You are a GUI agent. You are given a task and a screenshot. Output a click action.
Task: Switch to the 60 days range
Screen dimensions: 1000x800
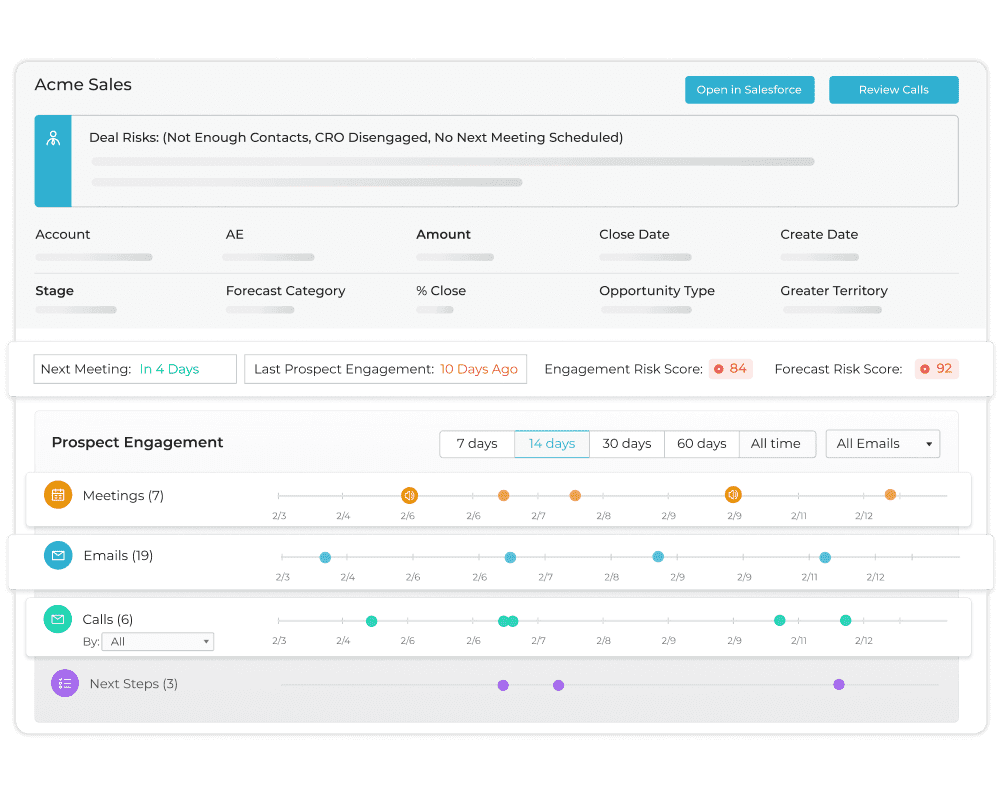(x=702, y=444)
